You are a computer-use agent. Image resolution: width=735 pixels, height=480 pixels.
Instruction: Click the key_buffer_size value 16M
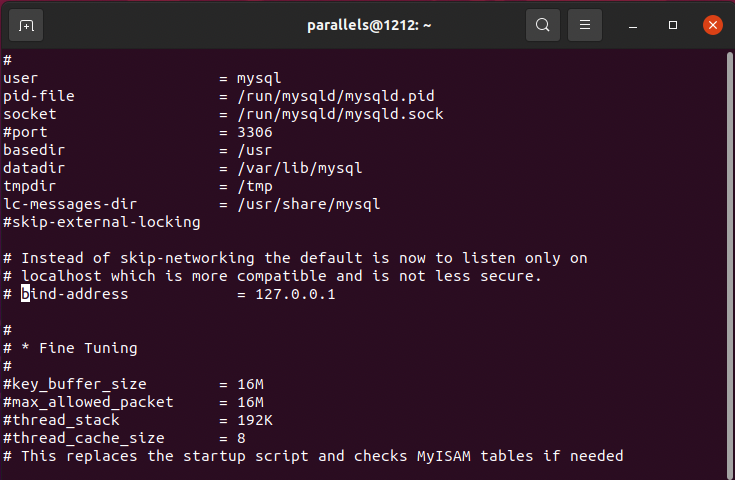coord(250,384)
